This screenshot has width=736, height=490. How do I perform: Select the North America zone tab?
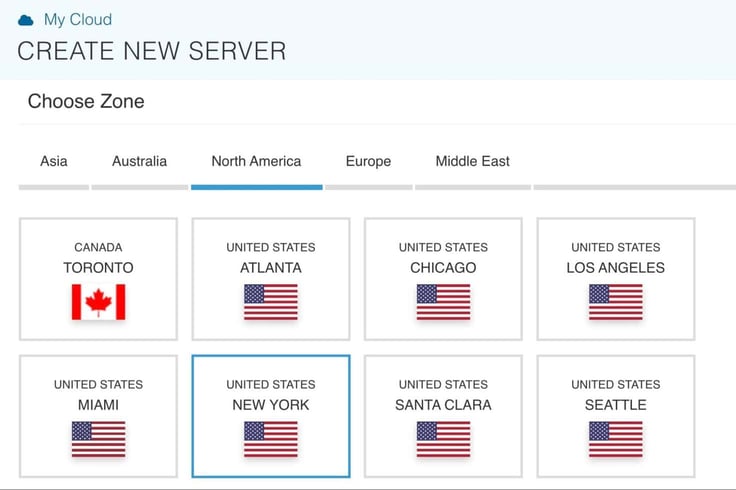pos(256,161)
